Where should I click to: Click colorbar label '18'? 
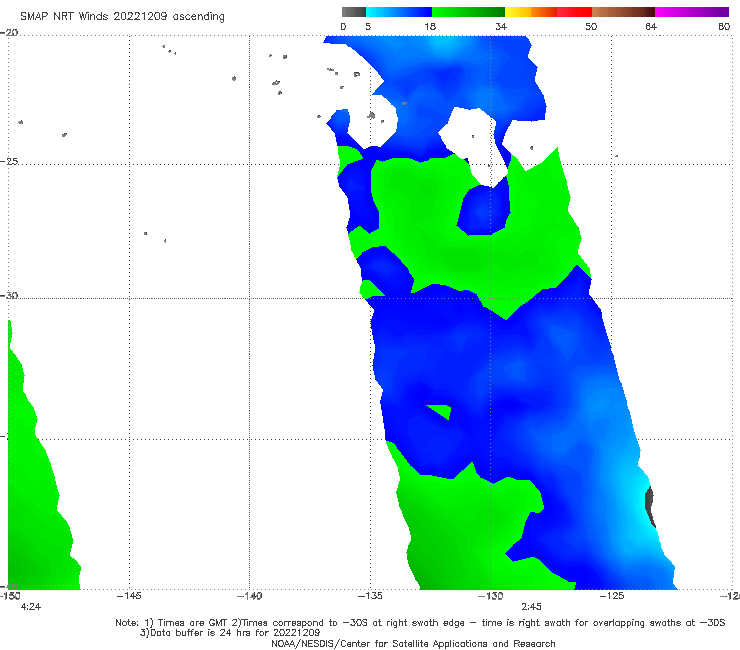click(430, 26)
